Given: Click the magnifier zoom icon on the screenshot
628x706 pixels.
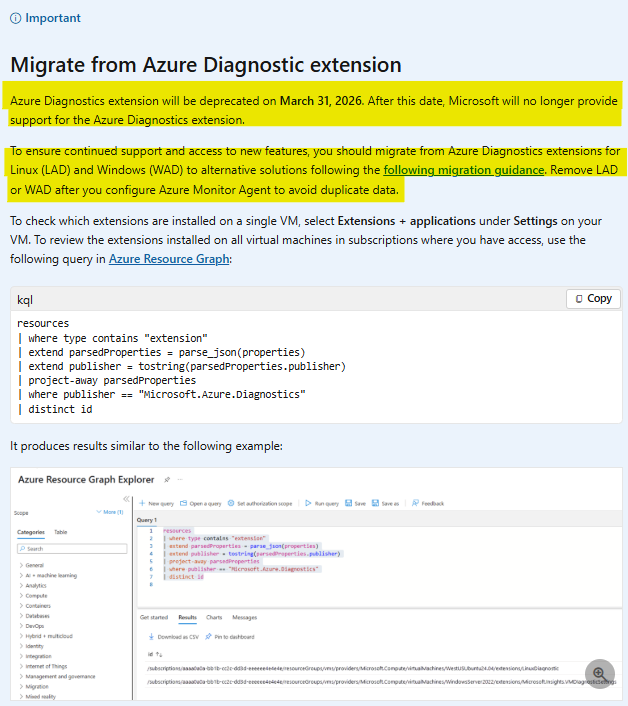Looking at the screenshot, I should tap(600, 674).
